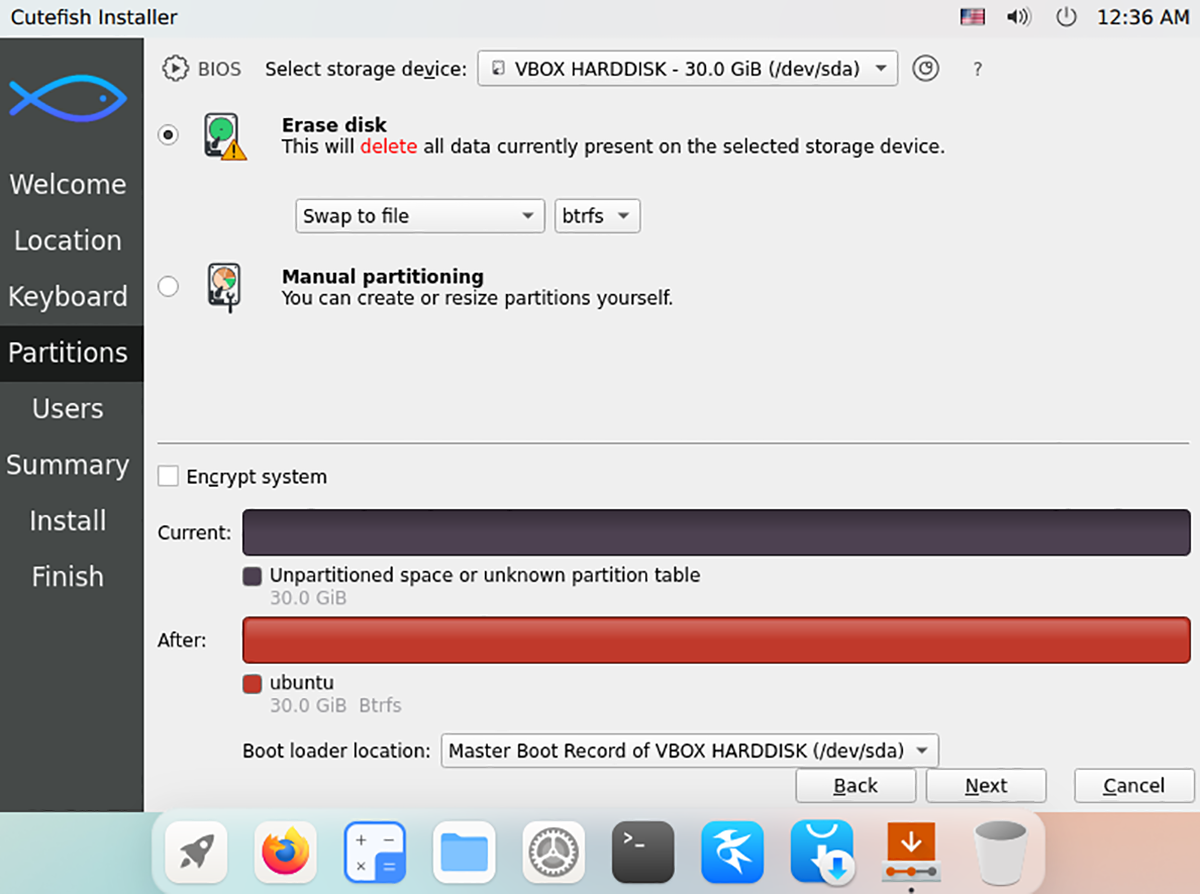Go to the Summary step
Screen dimensions: 1200x894
pos(68,464)
